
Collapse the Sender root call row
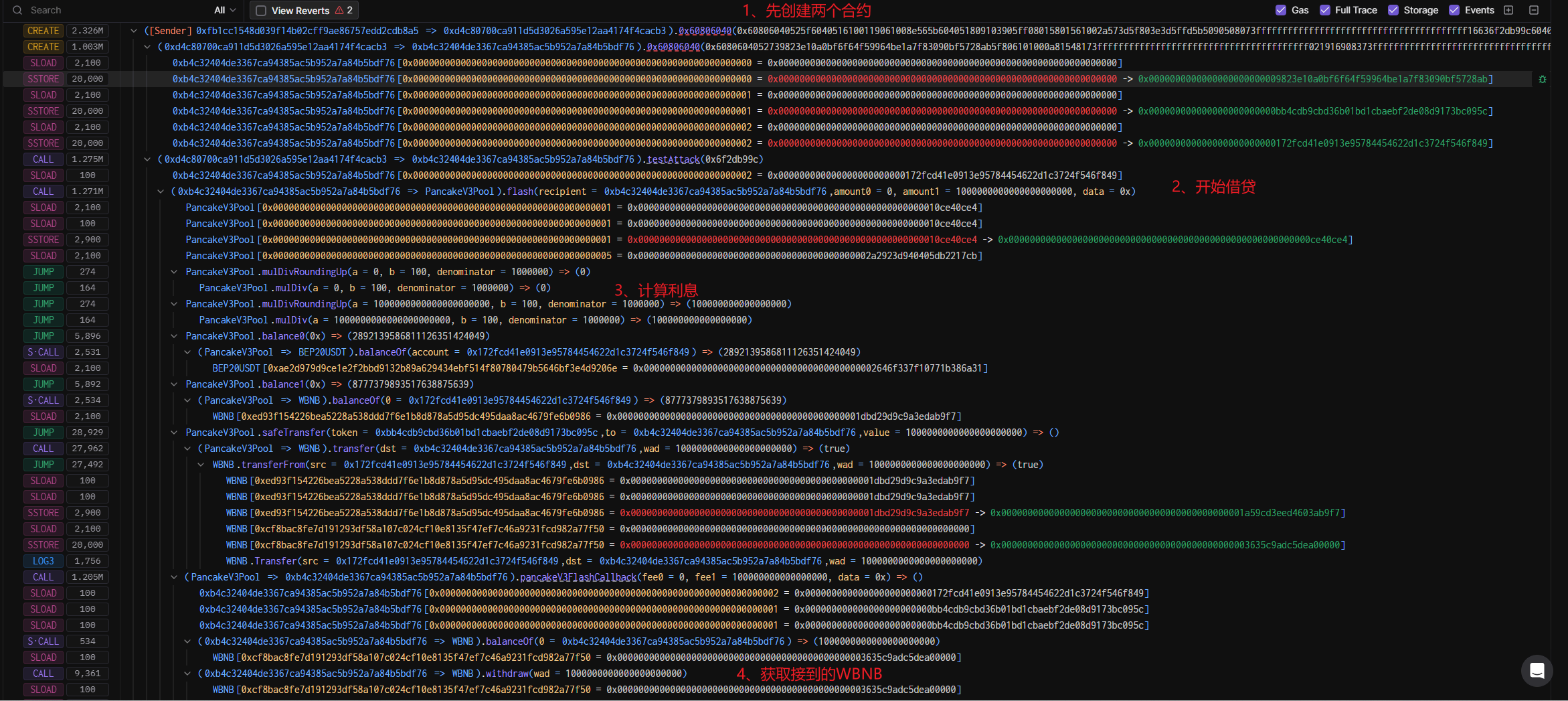point(134,31)
